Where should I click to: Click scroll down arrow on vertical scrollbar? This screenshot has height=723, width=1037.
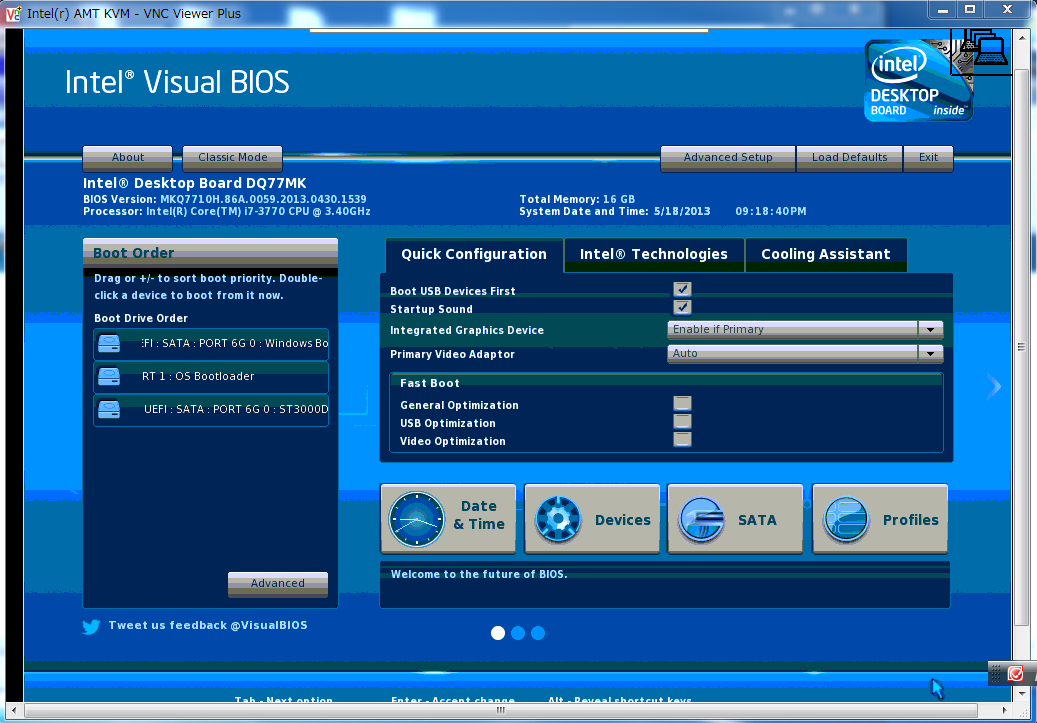pyautogui.click(x=1022, y=693)
